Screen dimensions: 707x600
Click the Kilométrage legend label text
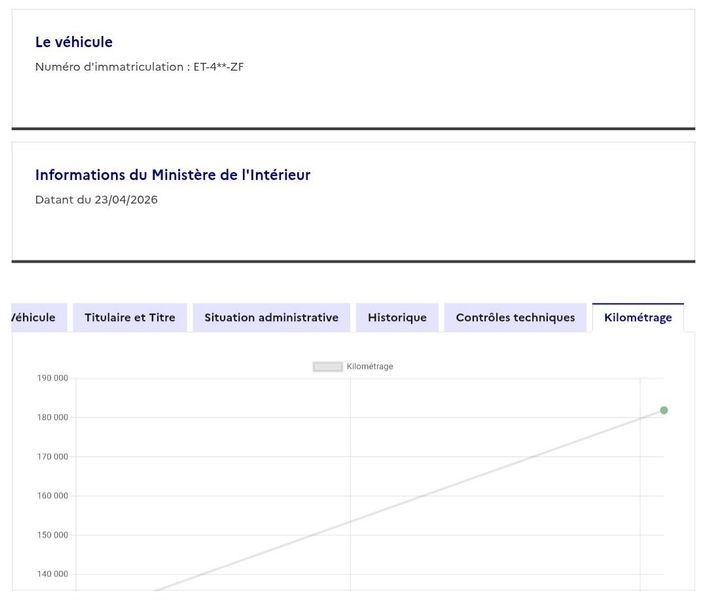coord(370,366)
